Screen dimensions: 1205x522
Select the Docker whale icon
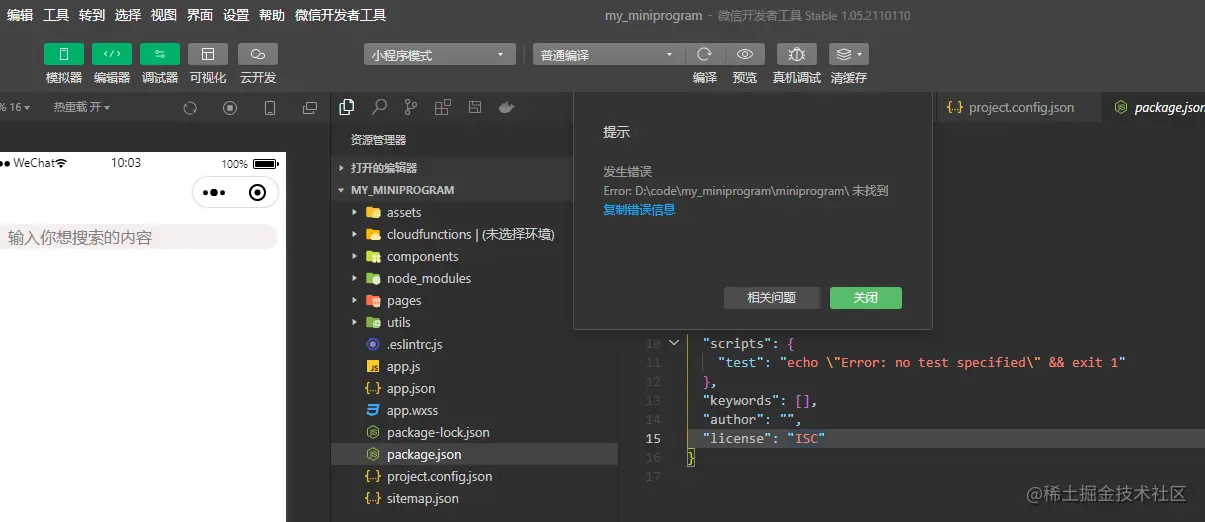click(x=507, y=107)
